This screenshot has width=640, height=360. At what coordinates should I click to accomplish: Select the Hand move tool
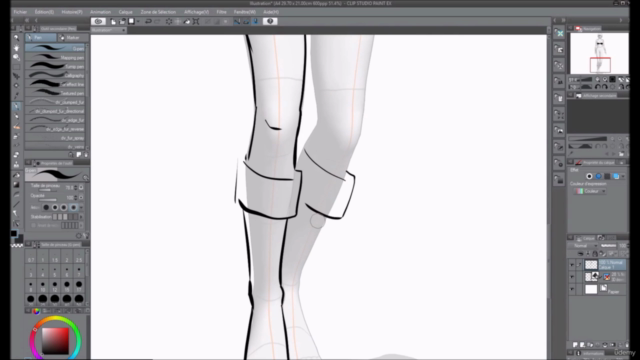click(16, 48)
